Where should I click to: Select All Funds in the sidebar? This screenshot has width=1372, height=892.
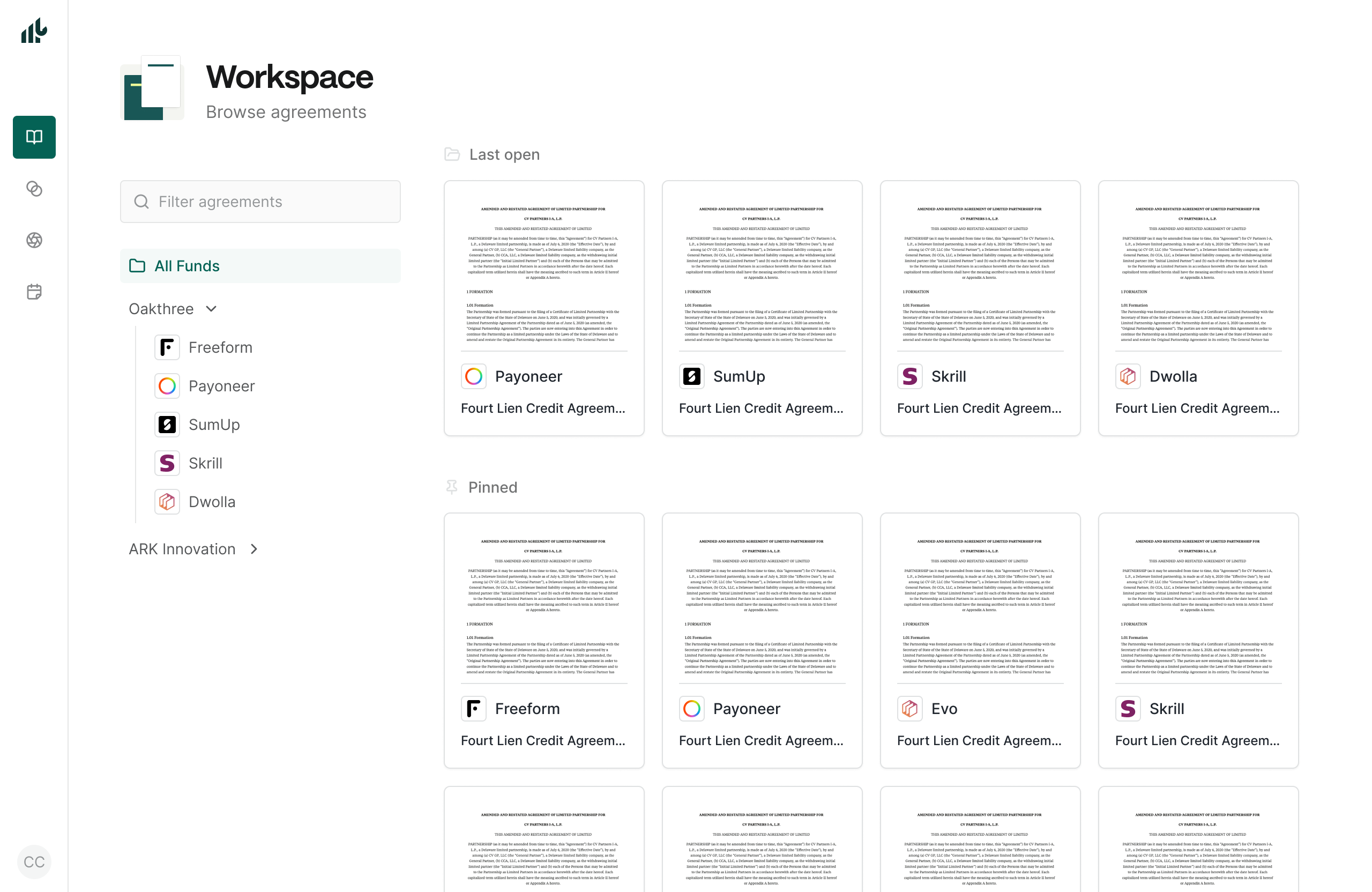(x=186, y=266)
